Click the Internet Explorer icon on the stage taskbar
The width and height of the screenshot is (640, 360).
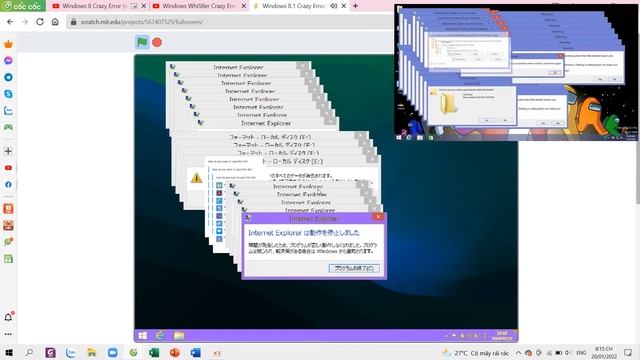tap(160, 336)
